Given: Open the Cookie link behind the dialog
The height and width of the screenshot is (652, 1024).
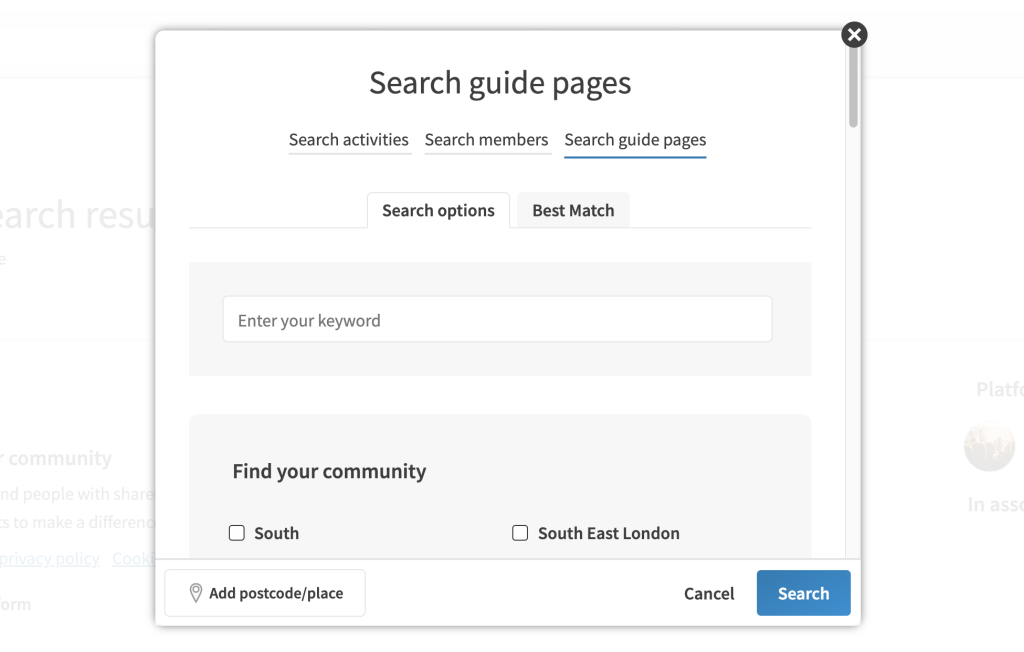Looking at the screenshot, I should click(133, 558).
